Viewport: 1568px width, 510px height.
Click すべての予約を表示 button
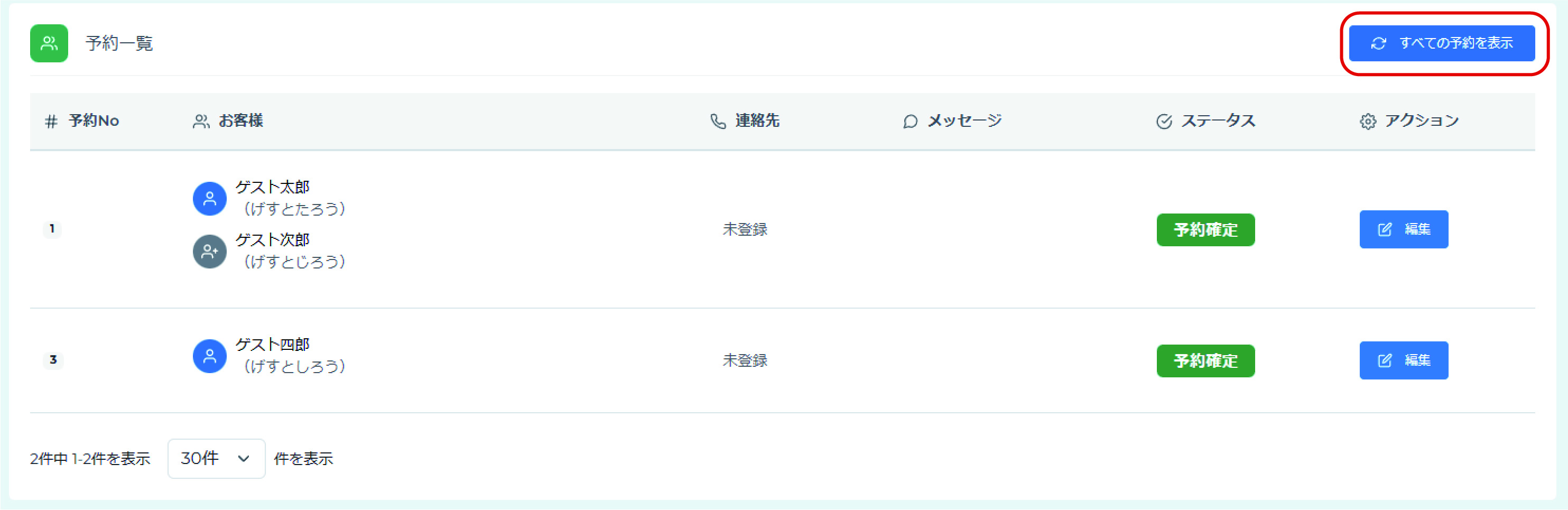1441,43
